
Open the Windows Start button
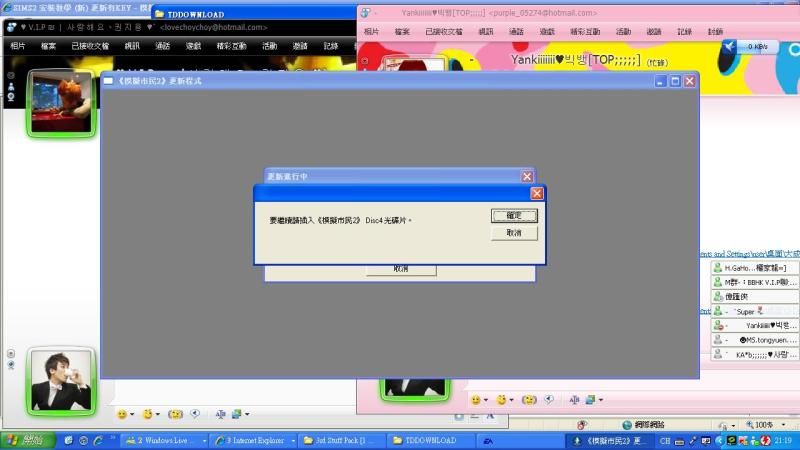point(27,440)
